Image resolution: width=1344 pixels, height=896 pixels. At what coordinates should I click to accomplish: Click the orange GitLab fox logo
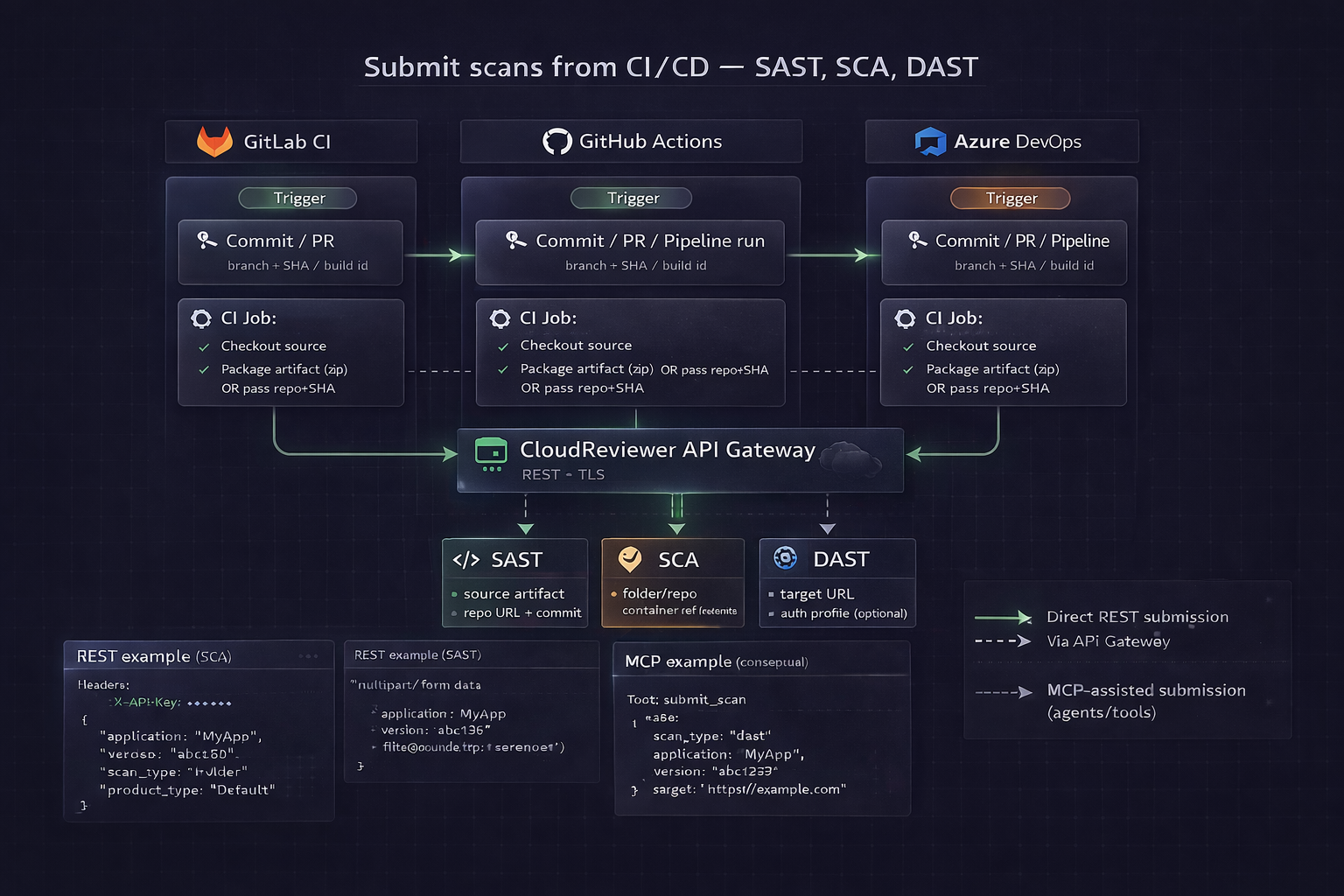coord(214,141)
